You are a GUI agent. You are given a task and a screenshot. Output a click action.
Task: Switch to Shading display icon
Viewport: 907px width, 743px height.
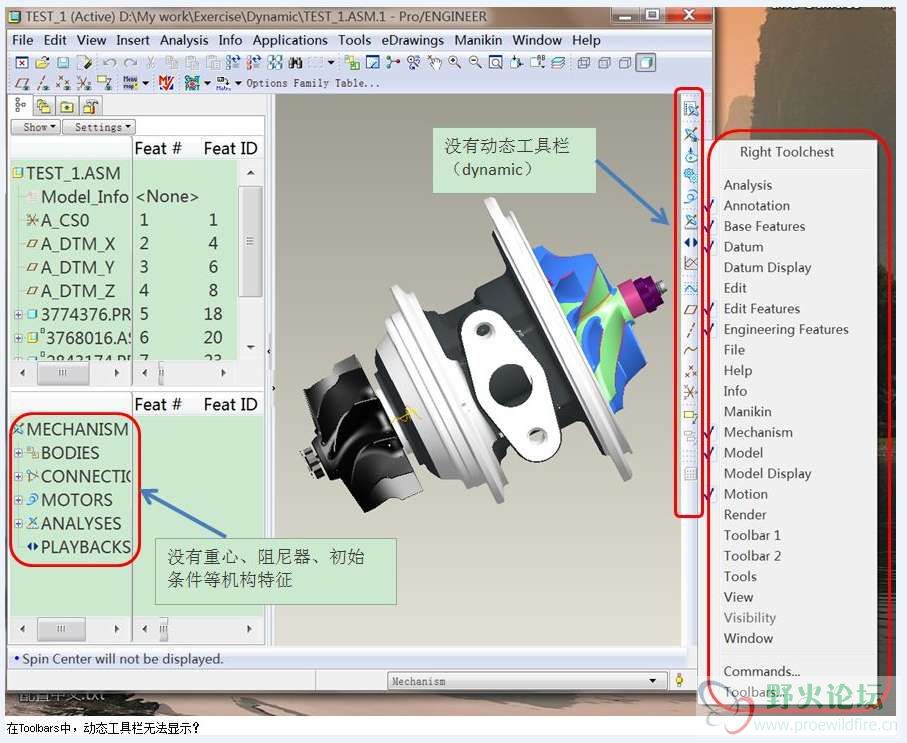646,62
